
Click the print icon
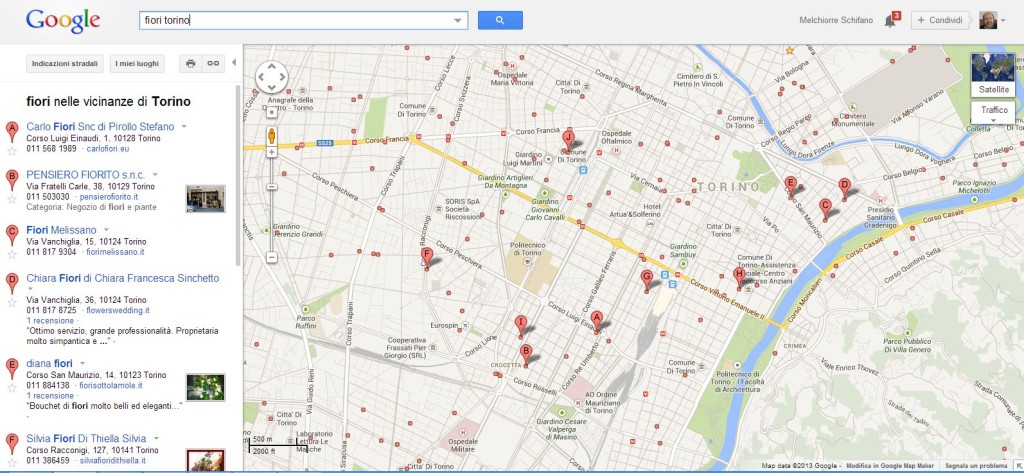190,64
